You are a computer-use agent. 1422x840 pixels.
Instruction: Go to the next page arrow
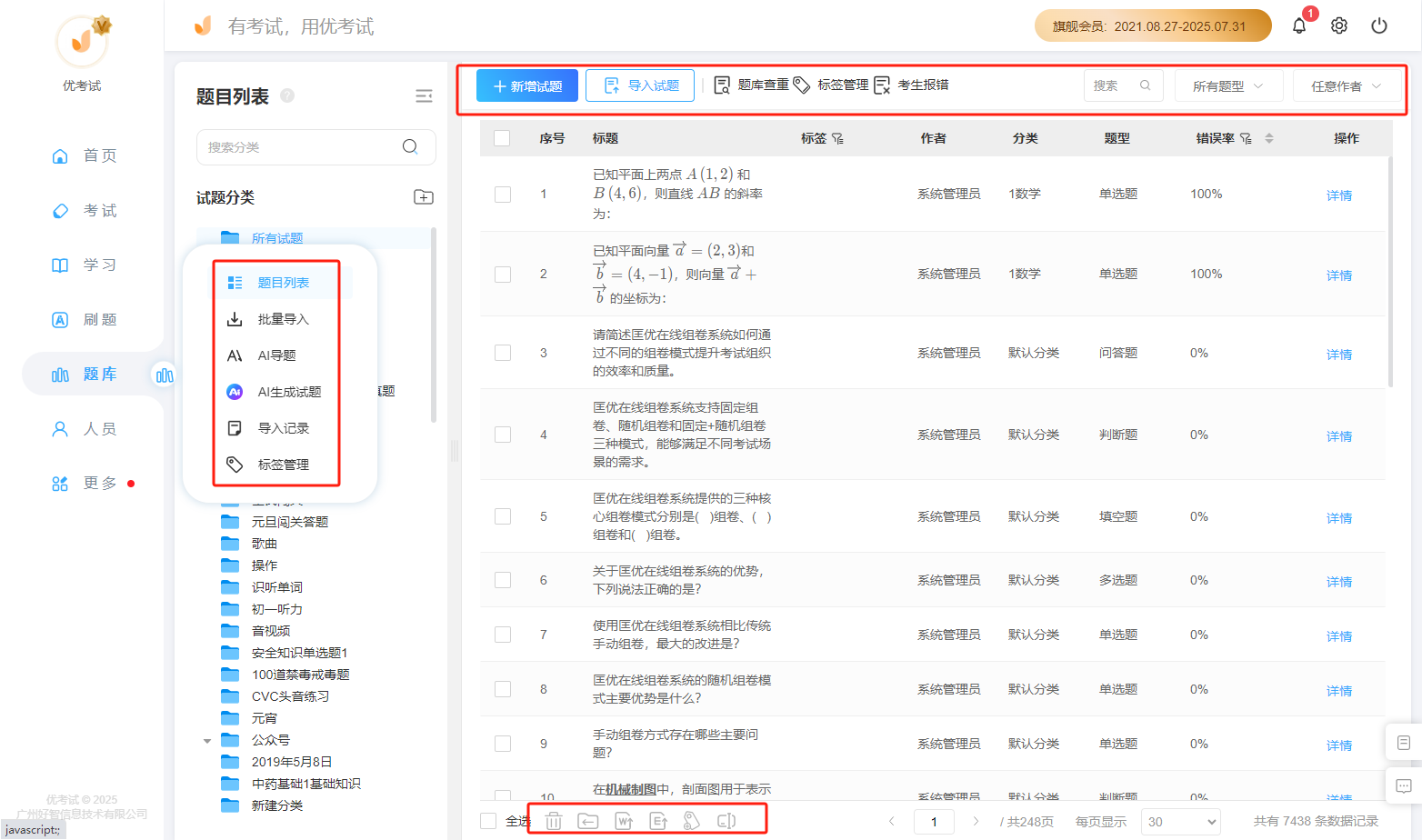[976, 821]
